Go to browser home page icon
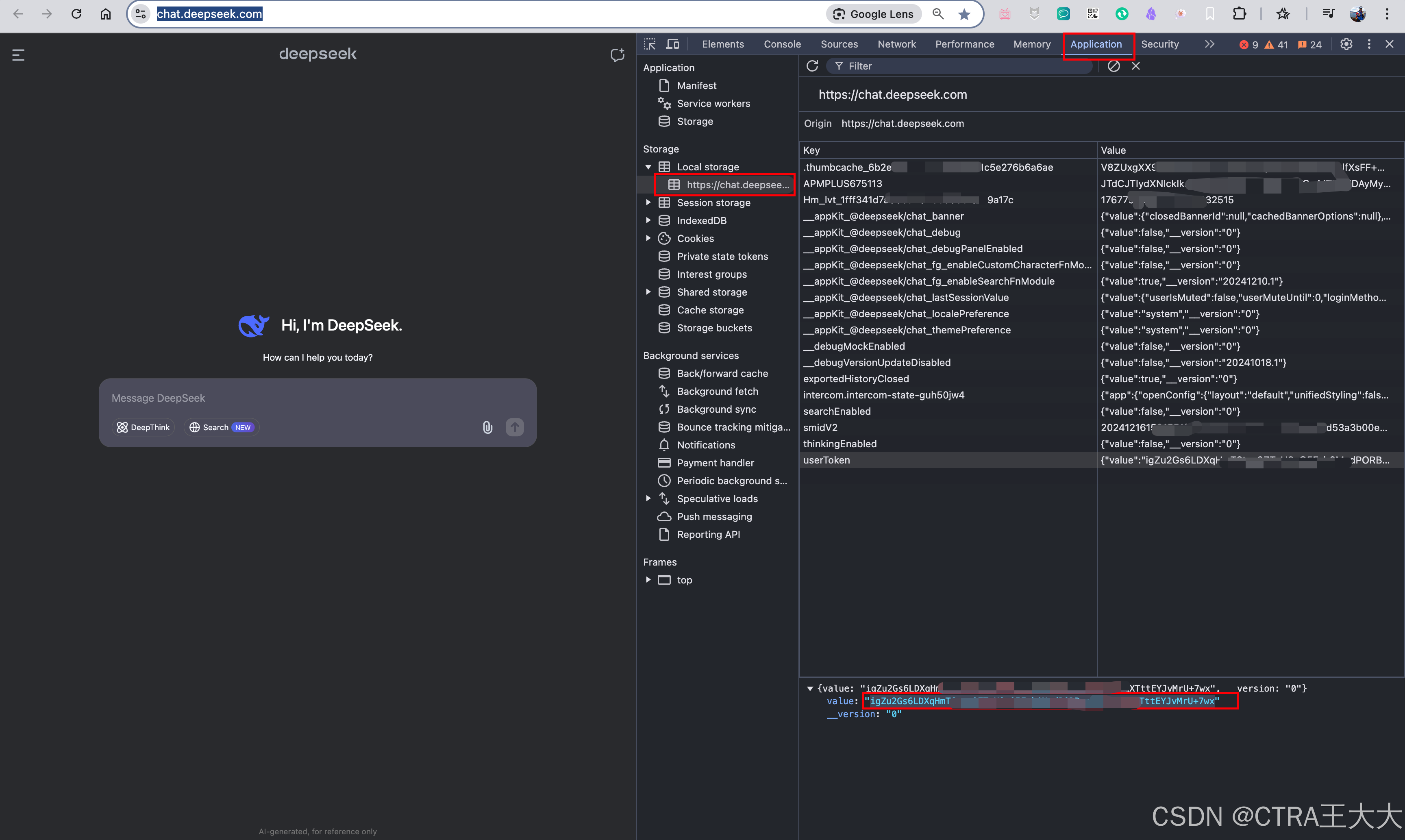1405x840 pixels. (x=106, y=13)
